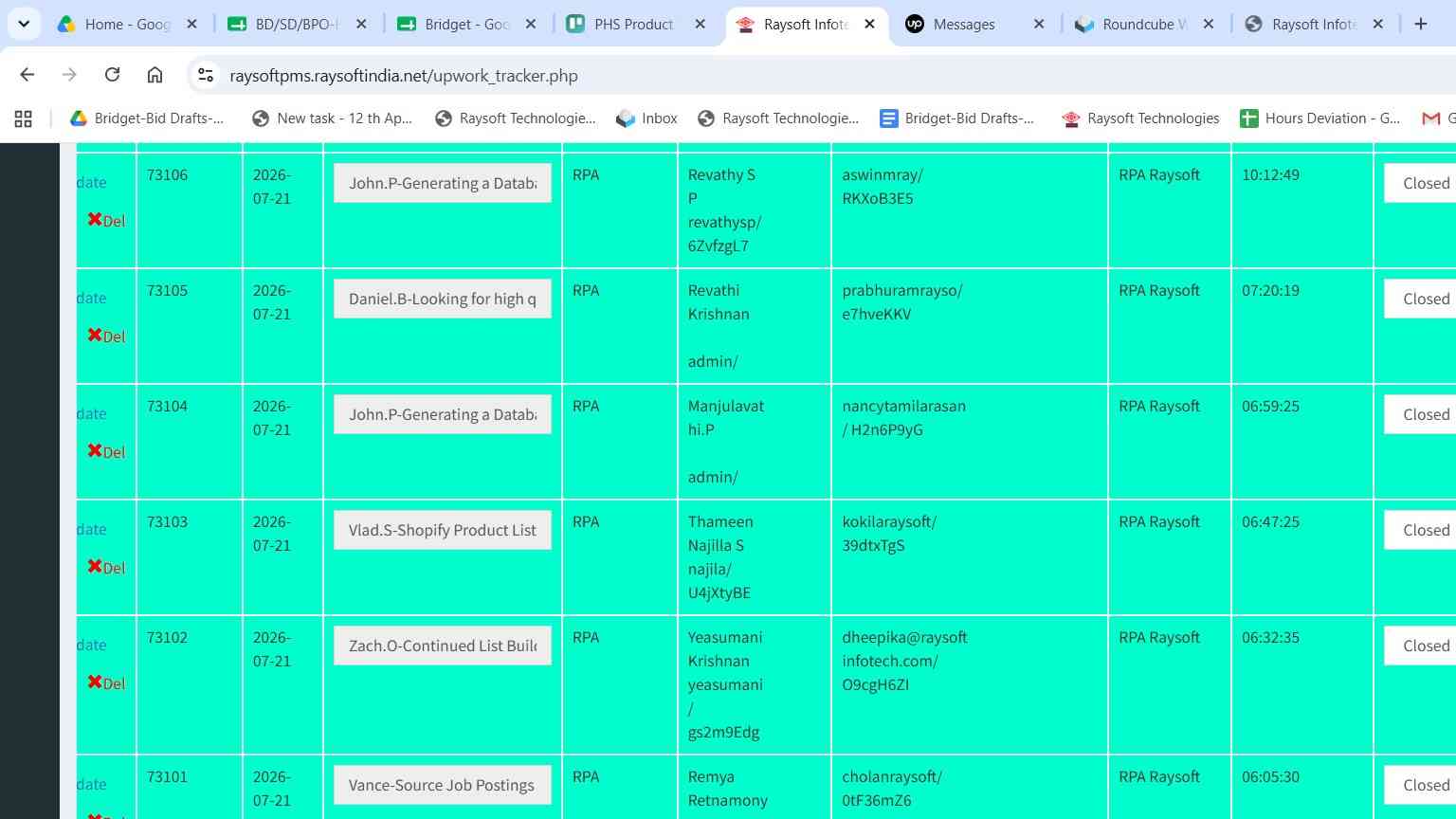The height and width of the screenshot is (819, 1456).
Task: Open the Closed status dropdown for row 73102
Action: tap(1420, 646)
